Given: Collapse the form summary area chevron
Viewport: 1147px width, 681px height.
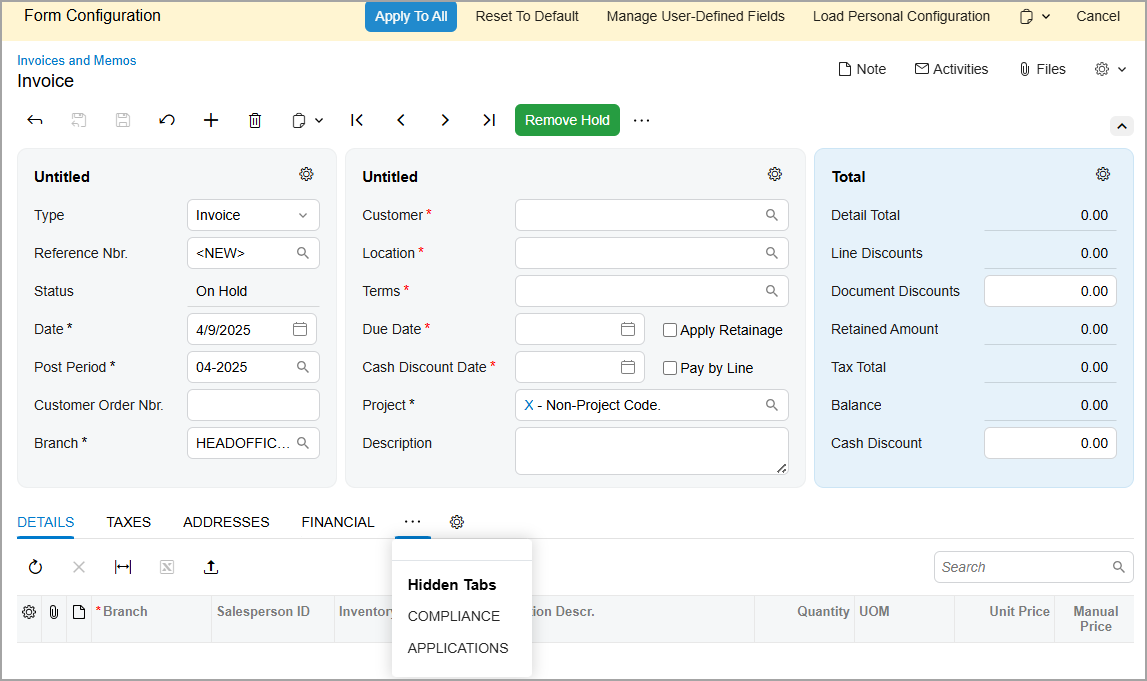Looking at the screenshot, I should tap(1121, 126).
